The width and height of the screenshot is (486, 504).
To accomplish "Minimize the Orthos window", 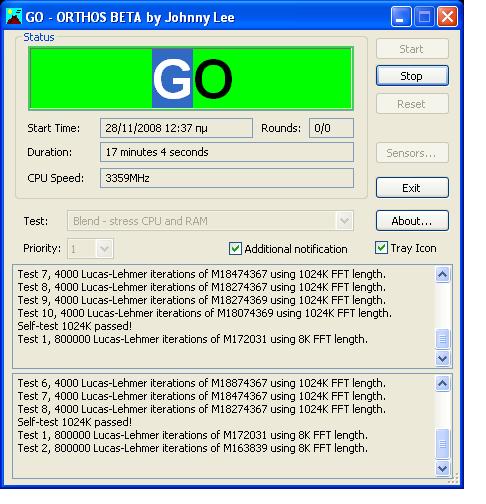I will coord(401,17).
